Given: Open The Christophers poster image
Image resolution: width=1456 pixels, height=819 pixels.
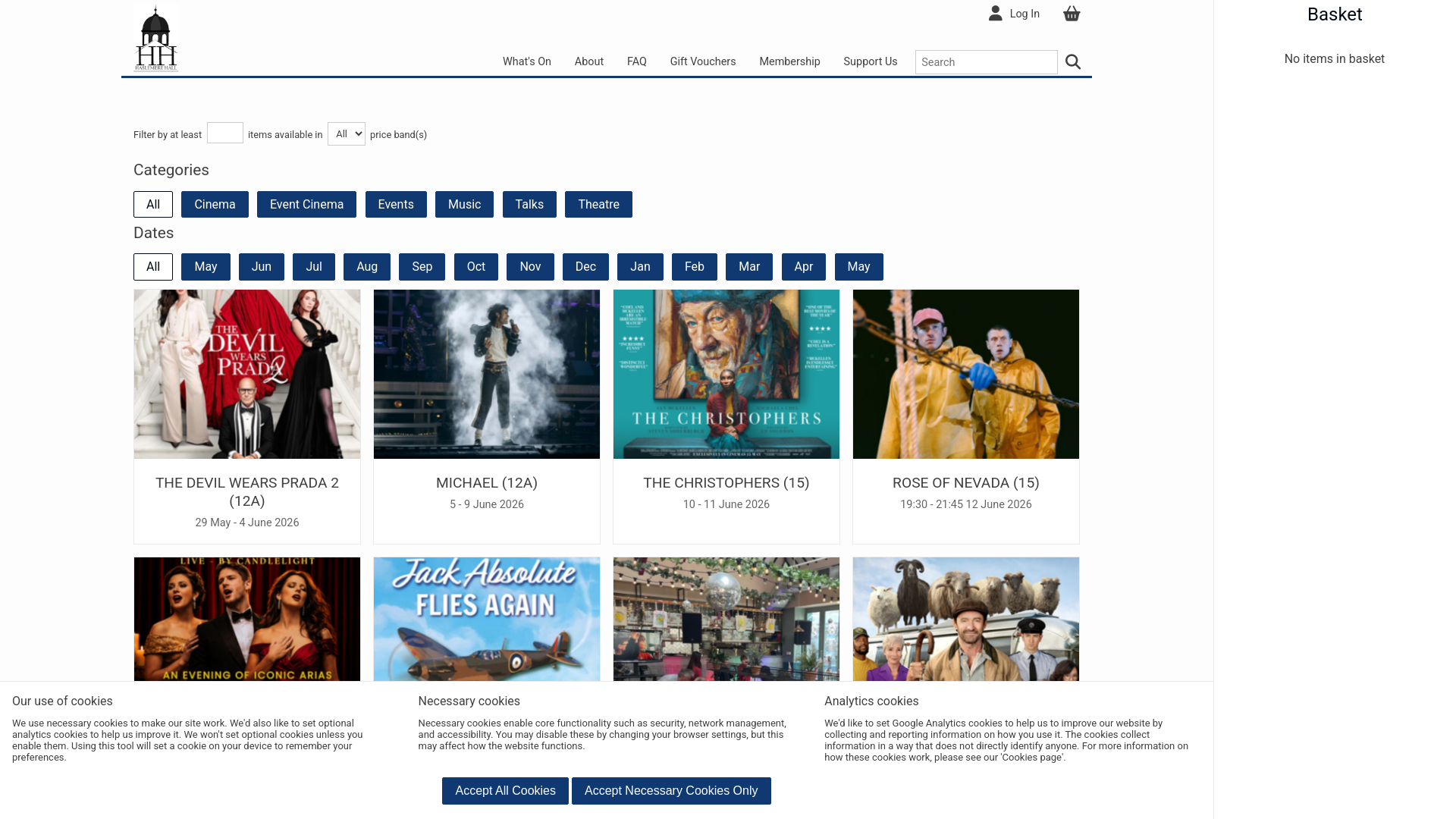Looking at the screenshot, I should click(726, 374).
